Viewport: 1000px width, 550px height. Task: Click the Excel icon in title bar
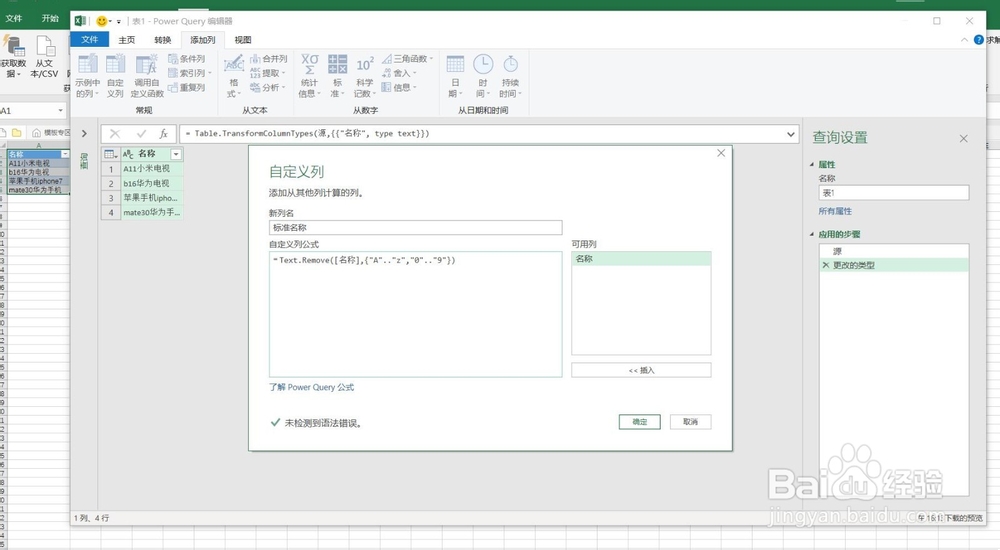point(80,20)
